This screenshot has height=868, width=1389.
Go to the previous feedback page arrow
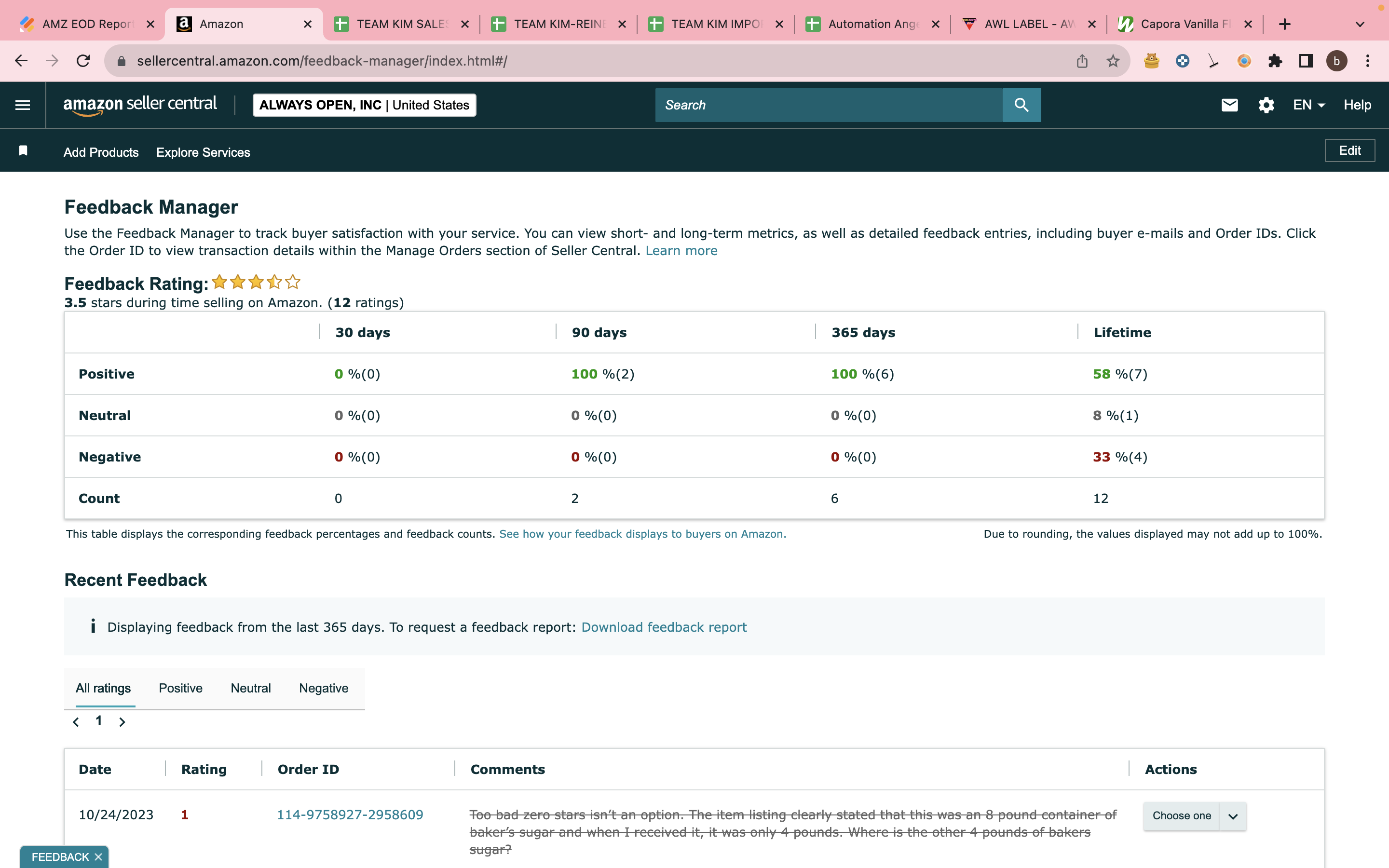pos(76,722)
